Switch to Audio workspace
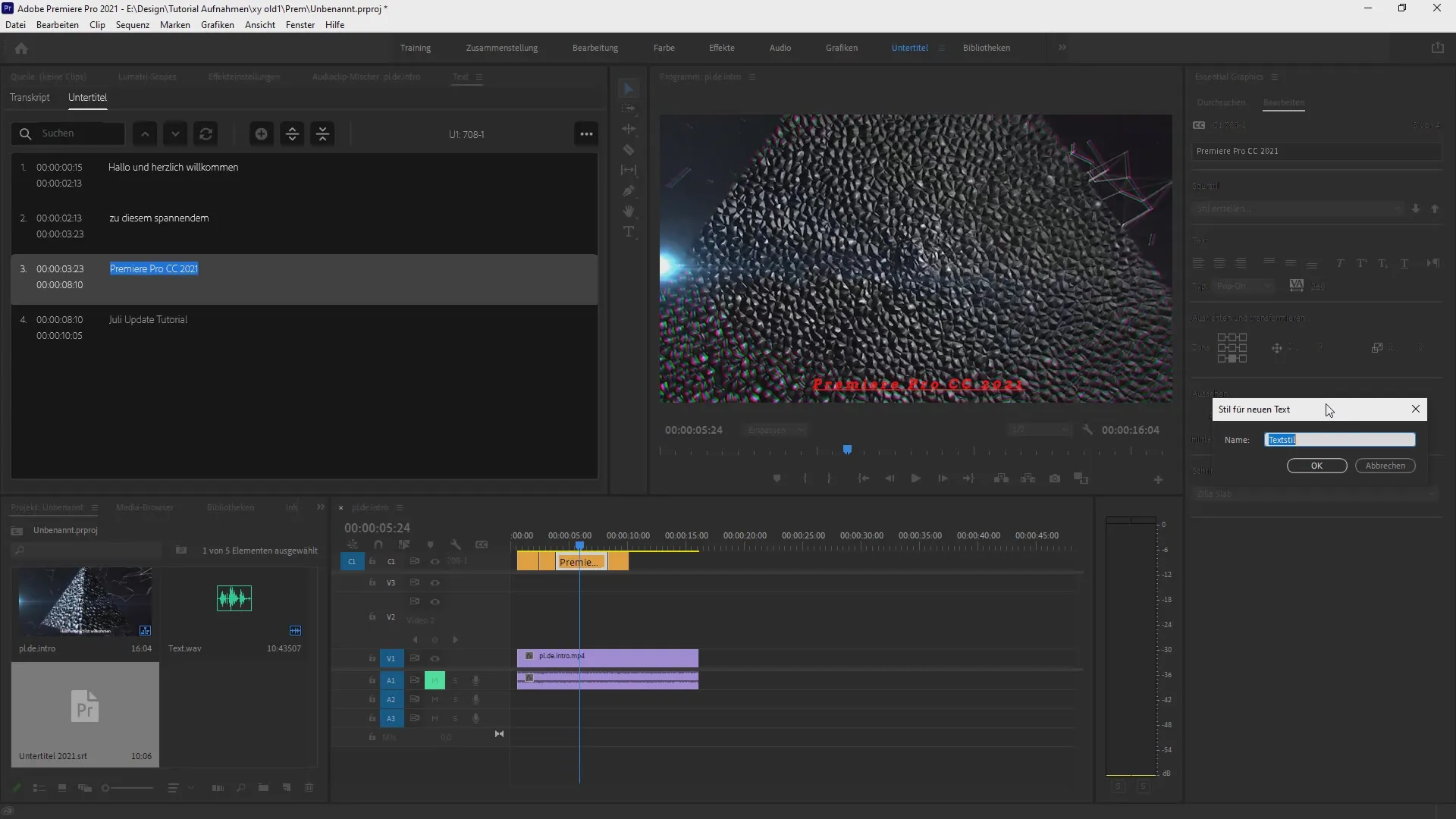This screenshot has width=1456, height=819. (x=780, y=47)
